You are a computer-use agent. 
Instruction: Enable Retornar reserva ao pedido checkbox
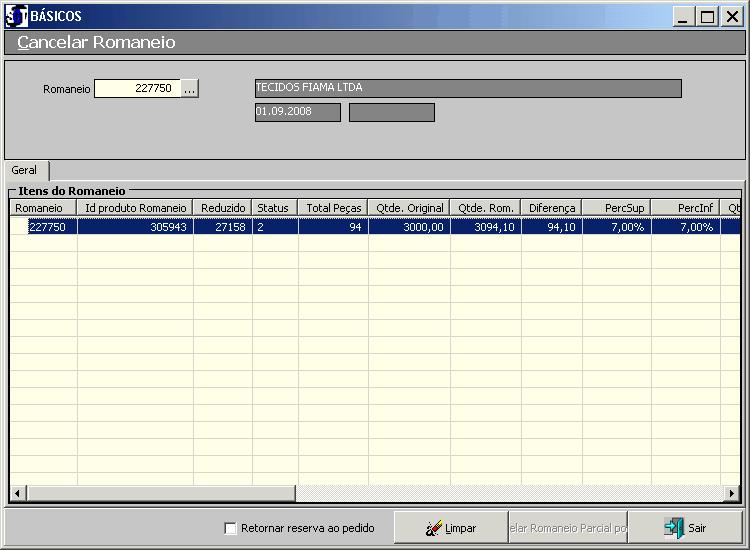(231, 528)
